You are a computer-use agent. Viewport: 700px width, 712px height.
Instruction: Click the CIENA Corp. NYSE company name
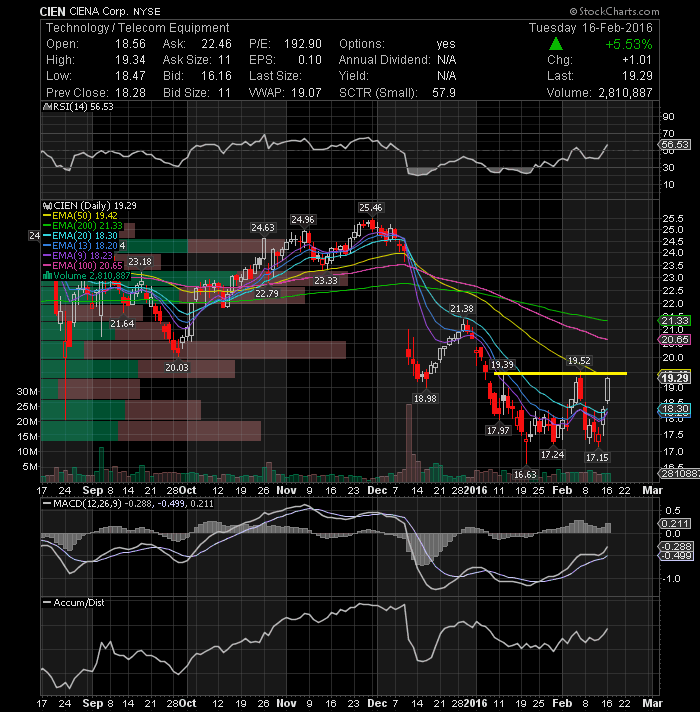click(115, 11)
